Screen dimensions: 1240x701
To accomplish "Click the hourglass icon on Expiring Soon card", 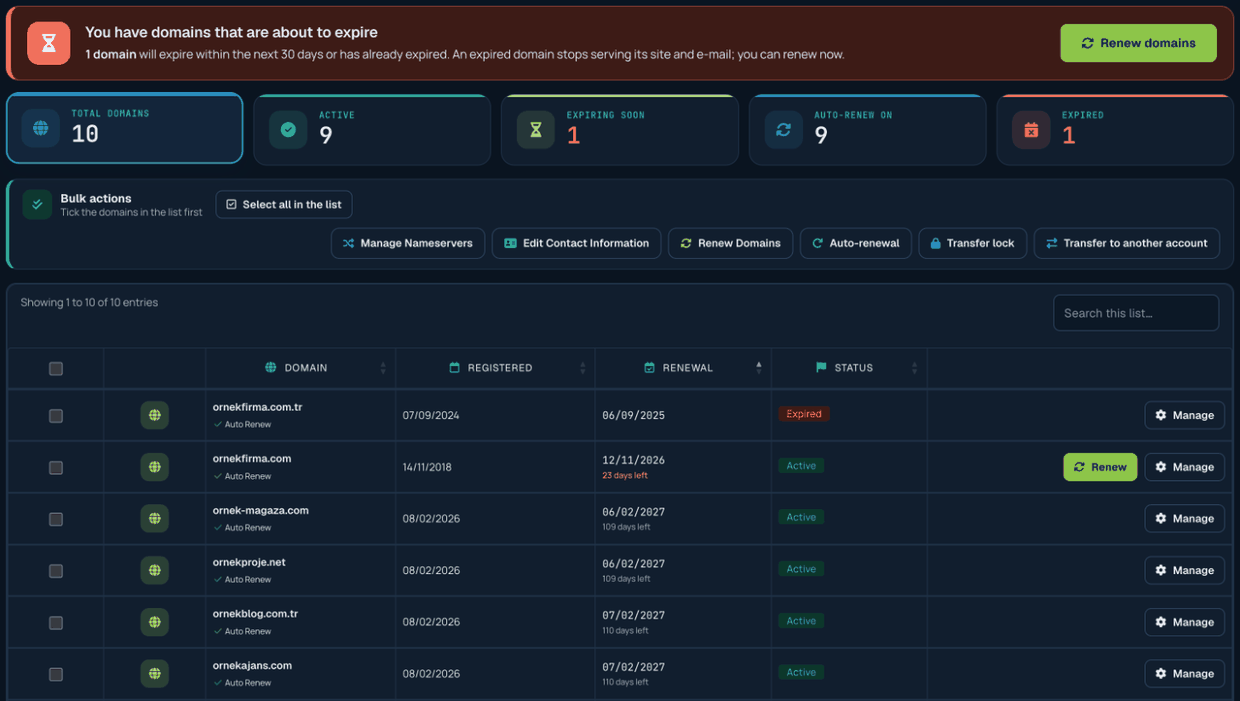I will [536, 130].
